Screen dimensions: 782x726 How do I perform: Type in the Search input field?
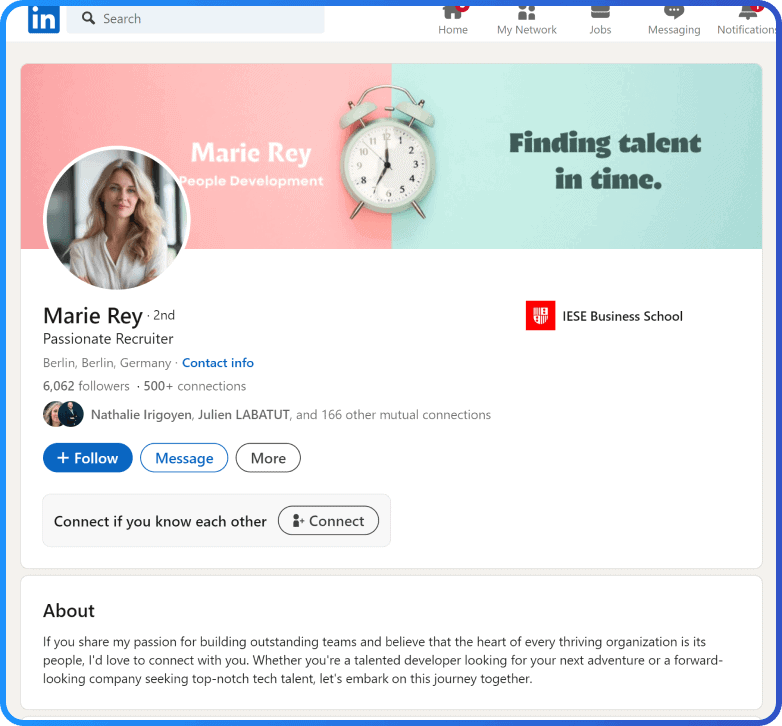210,19
